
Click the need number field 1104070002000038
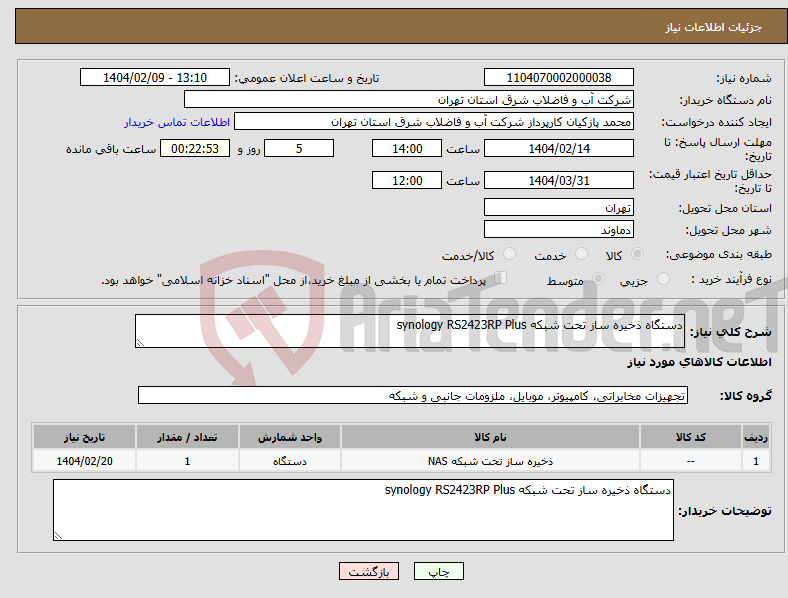pyautogui.click(x=559, y=77)
